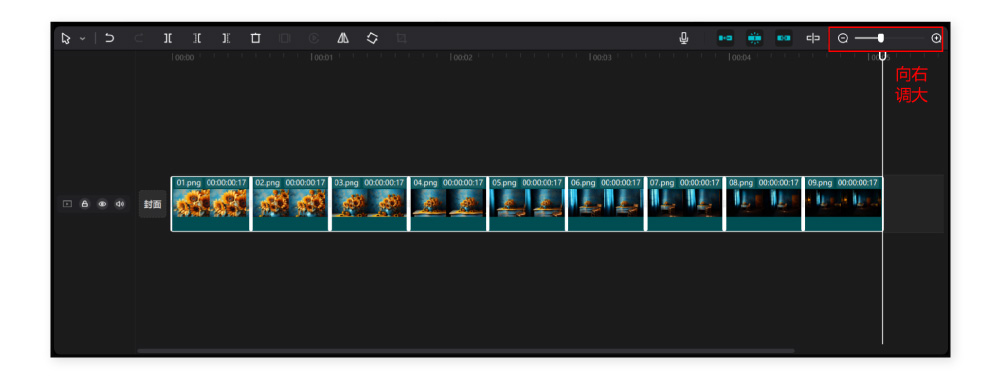1000x380 pixels.
Task: Select the 06.png clip
Action: pyautogui.click(x=606, y=203)
